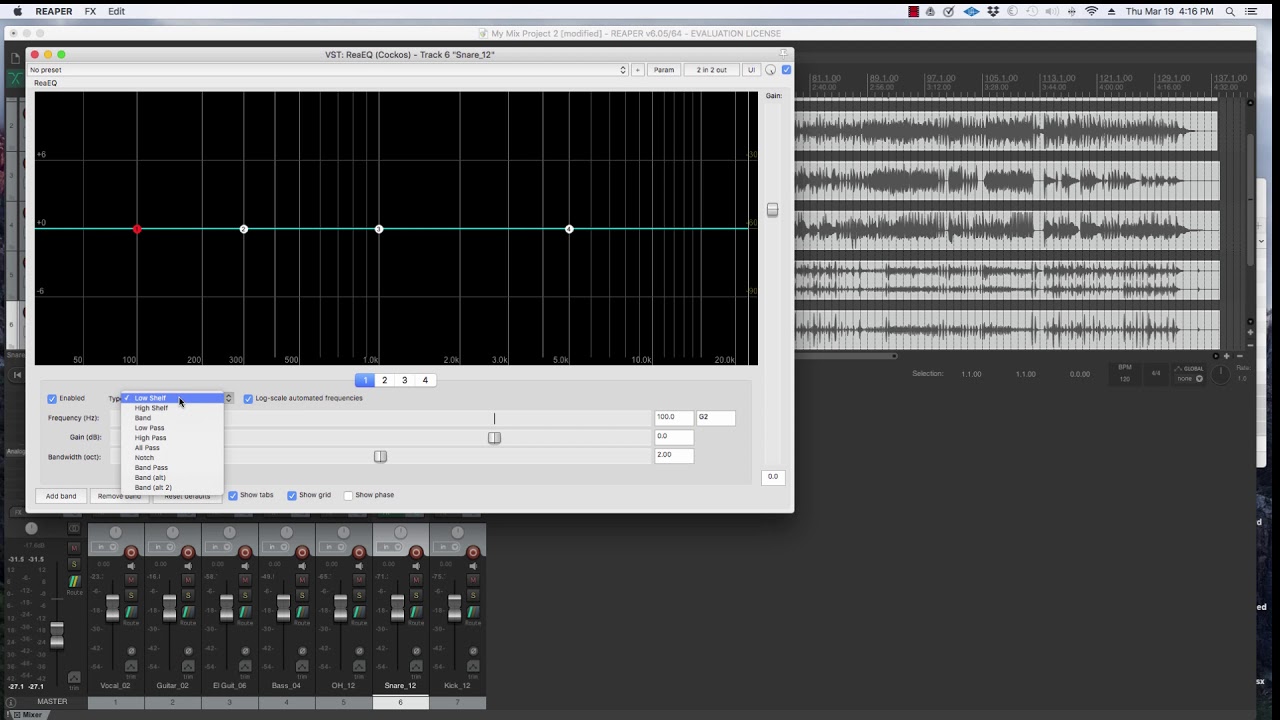Arm record on Kick_12 mixer channel
The width and height of the screenshot is (1280, 720).
point(473,552)
